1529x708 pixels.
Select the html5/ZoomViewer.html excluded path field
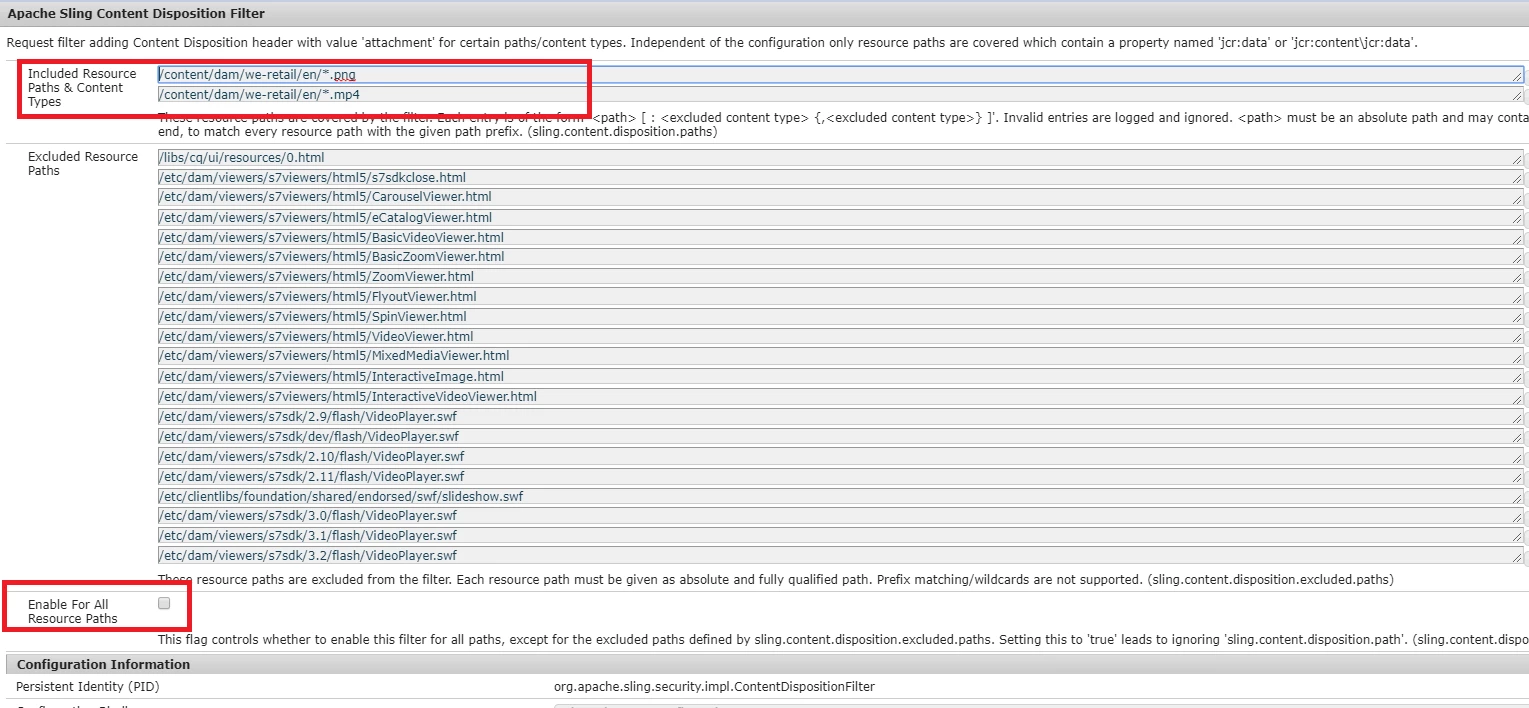[x=841, y=277]
